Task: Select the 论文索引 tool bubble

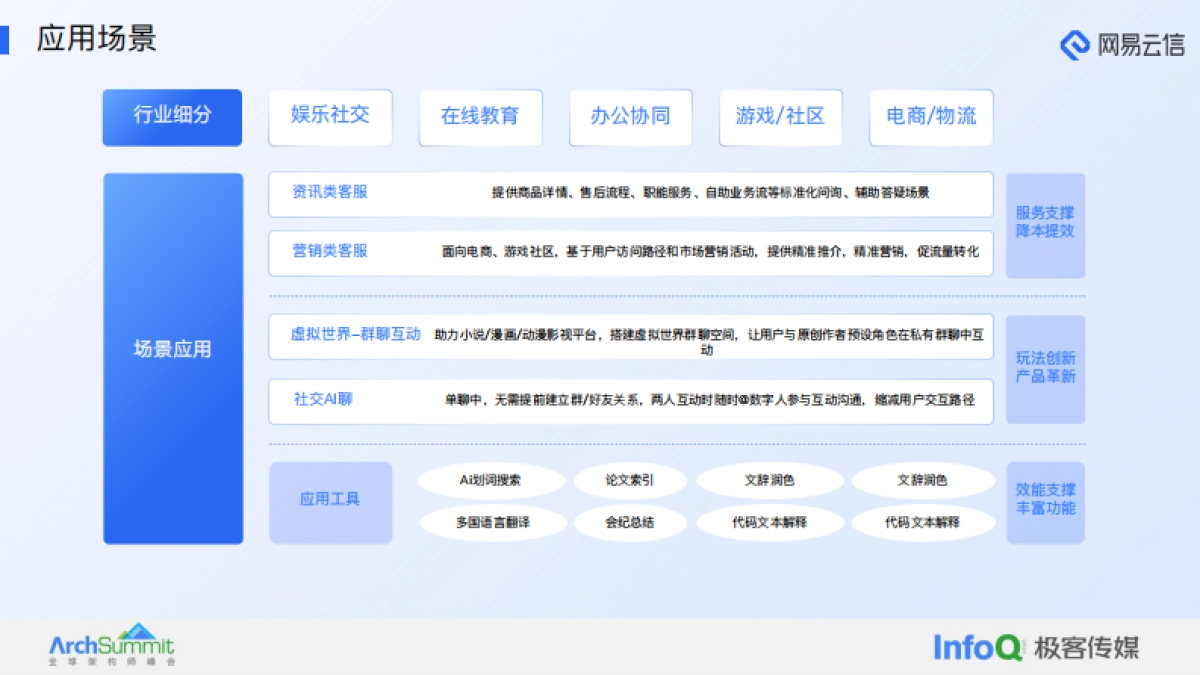Action: (x=631, y=480)
